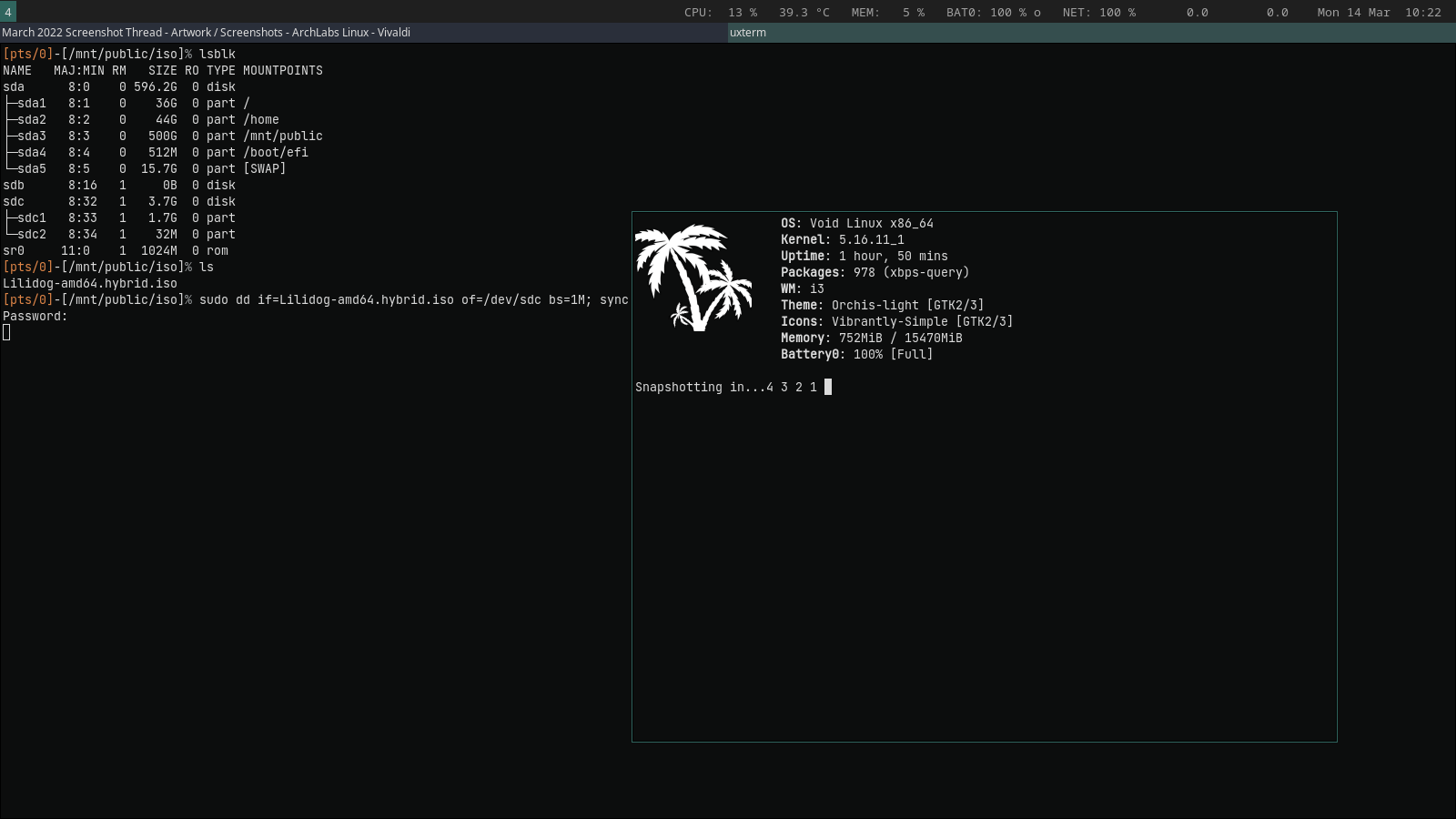Click the sda3 /mnt/public row

click(x=163, y=136)
